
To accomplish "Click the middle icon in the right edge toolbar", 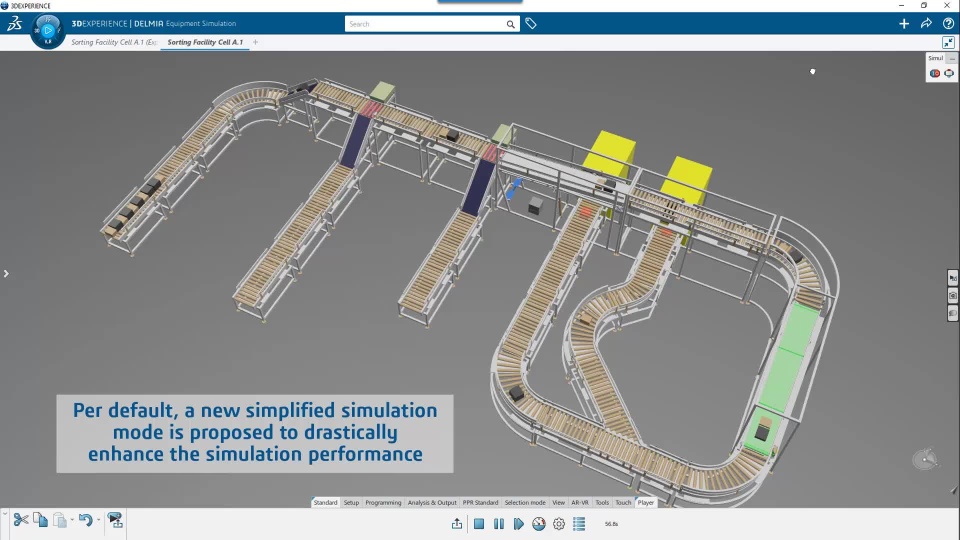I will point(953,296).
